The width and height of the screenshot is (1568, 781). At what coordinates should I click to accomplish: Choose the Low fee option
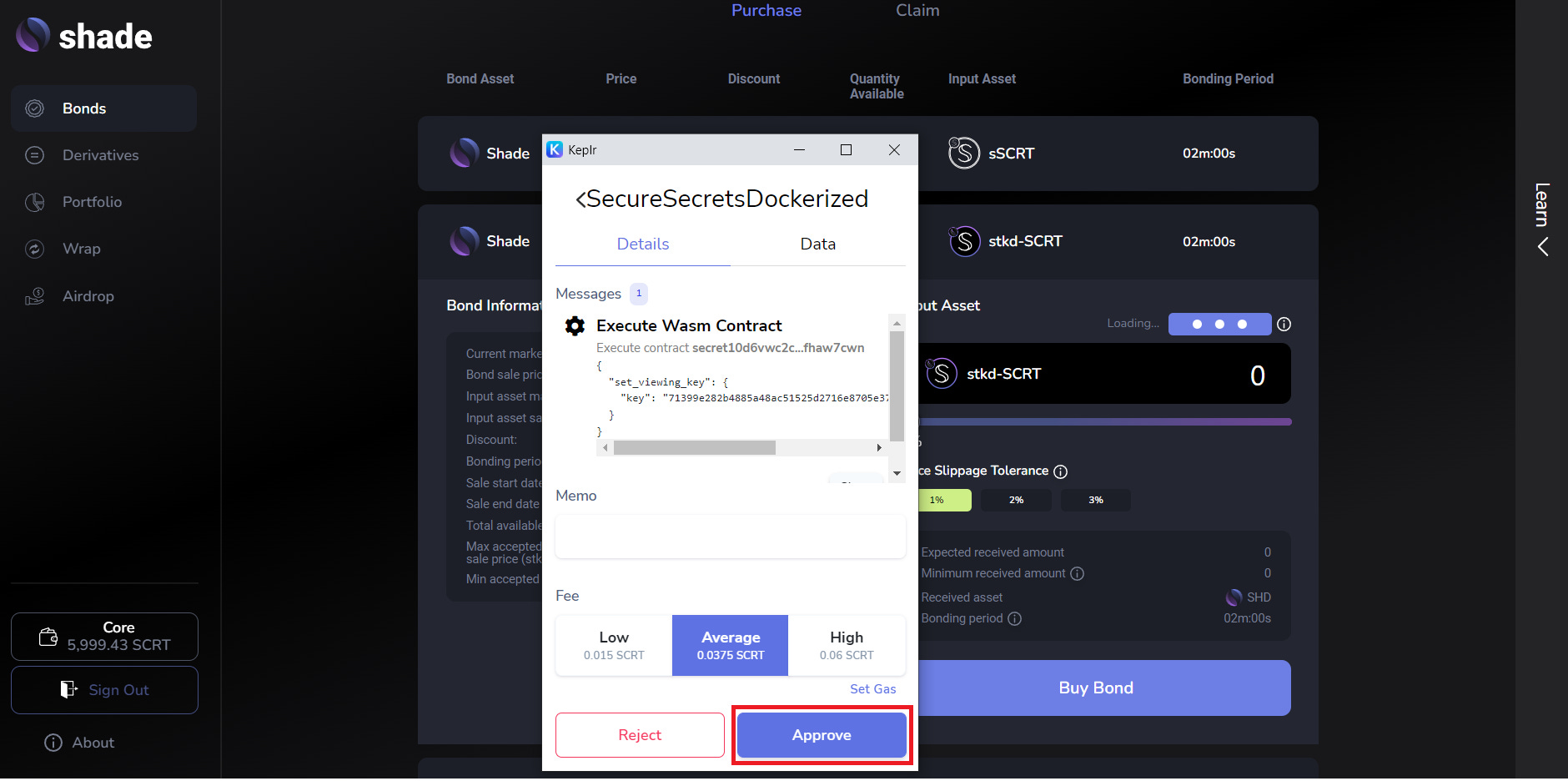click(614, 645)
